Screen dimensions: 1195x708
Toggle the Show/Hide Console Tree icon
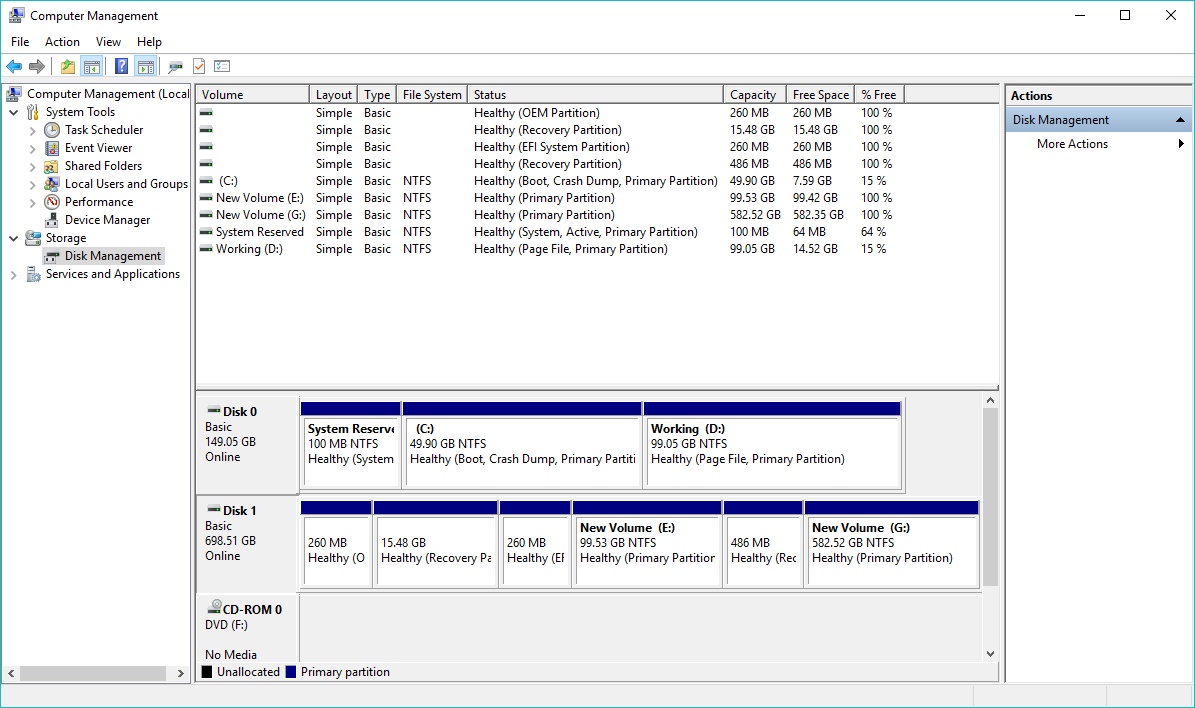91,66
